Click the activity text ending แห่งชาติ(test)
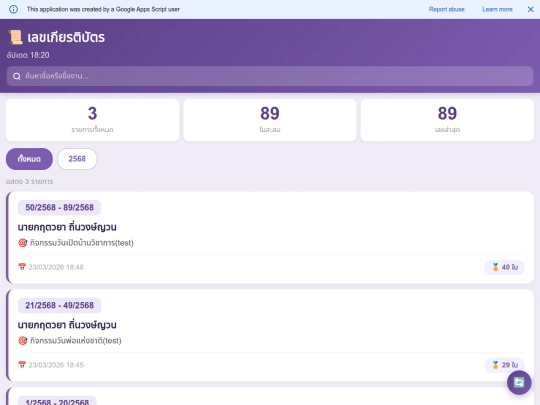This screenshot has width=540, height=405. (76, 341)
